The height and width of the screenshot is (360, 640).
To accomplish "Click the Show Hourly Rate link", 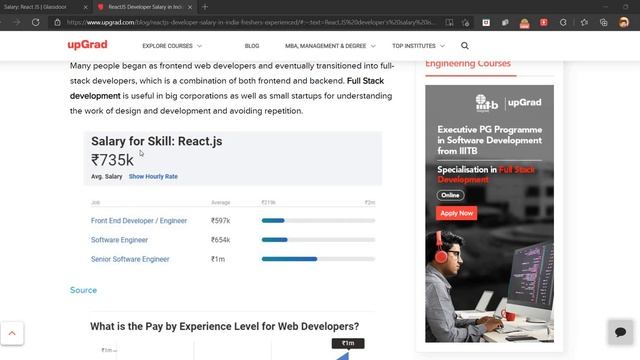I will tap(153, 176).
